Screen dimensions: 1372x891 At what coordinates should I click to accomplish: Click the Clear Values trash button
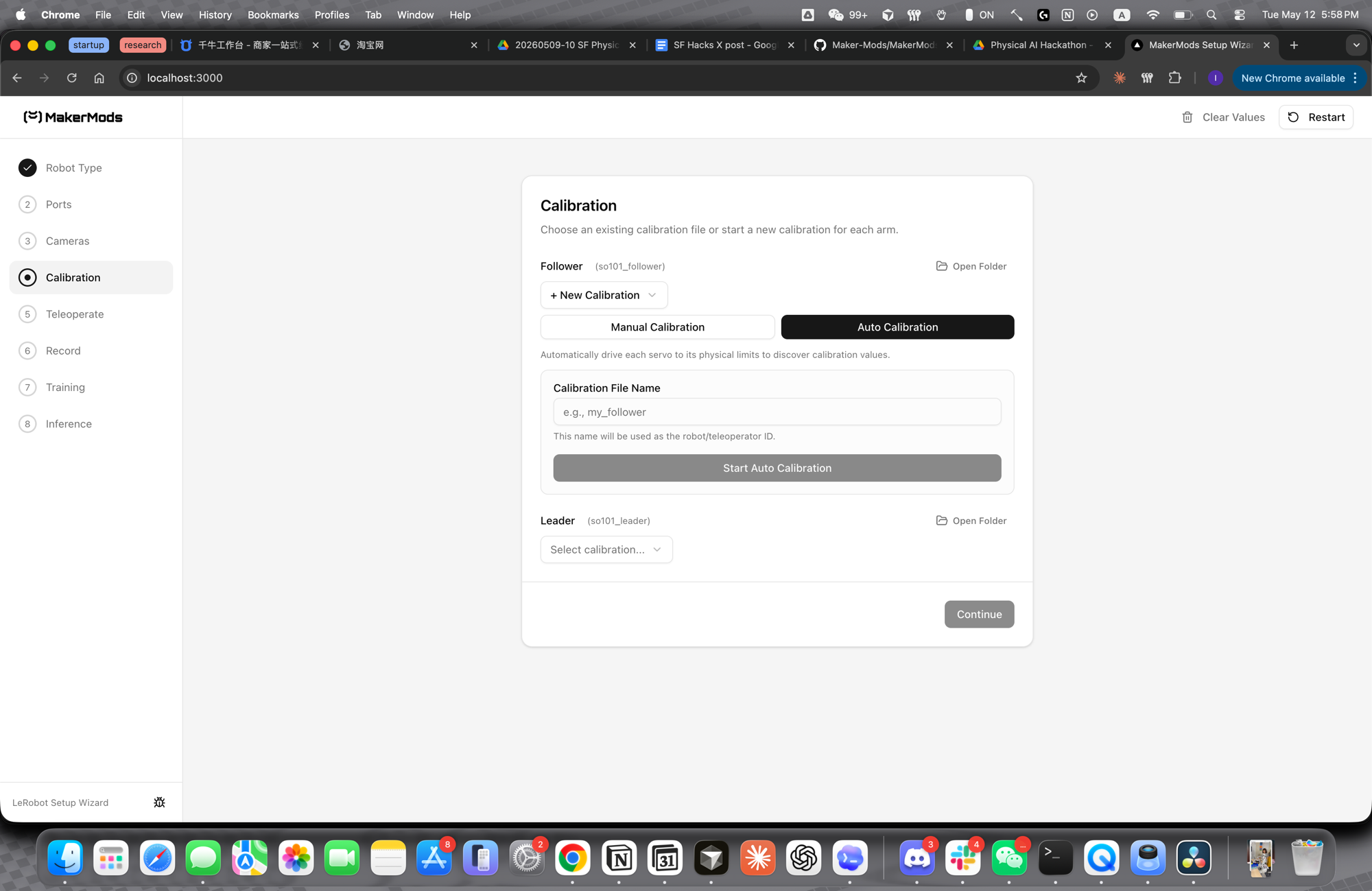click(1223, 117)
